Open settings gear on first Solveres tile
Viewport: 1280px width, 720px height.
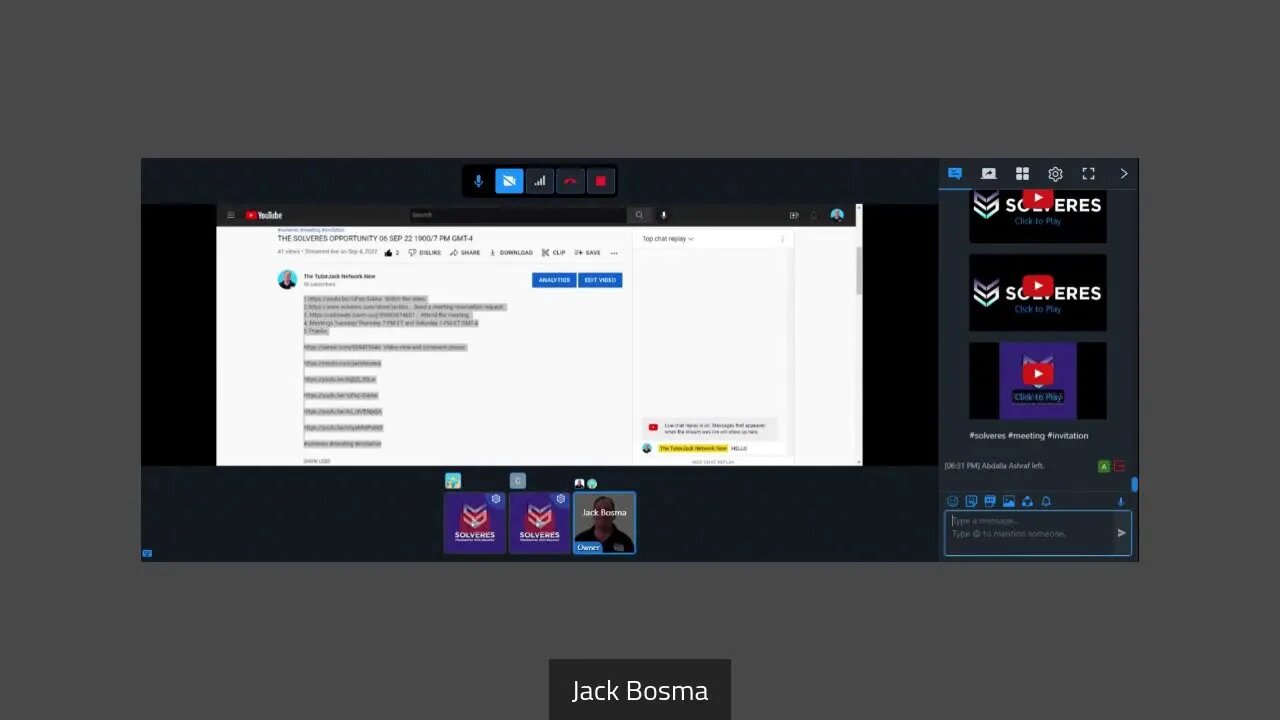[x=496, y=499]
